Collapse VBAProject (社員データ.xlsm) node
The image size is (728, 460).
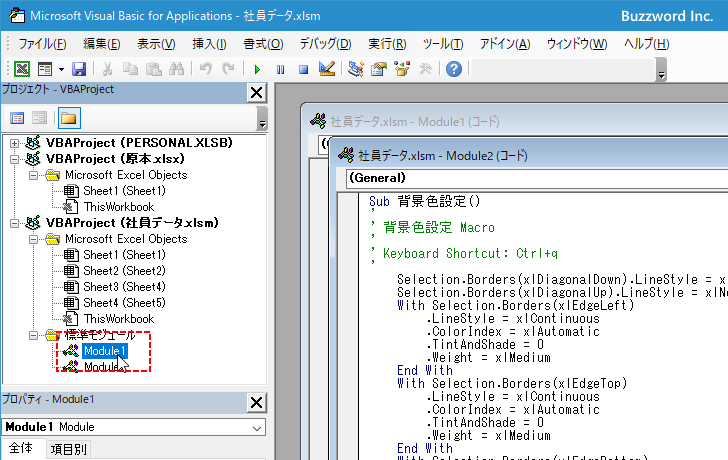click(14, 223)
